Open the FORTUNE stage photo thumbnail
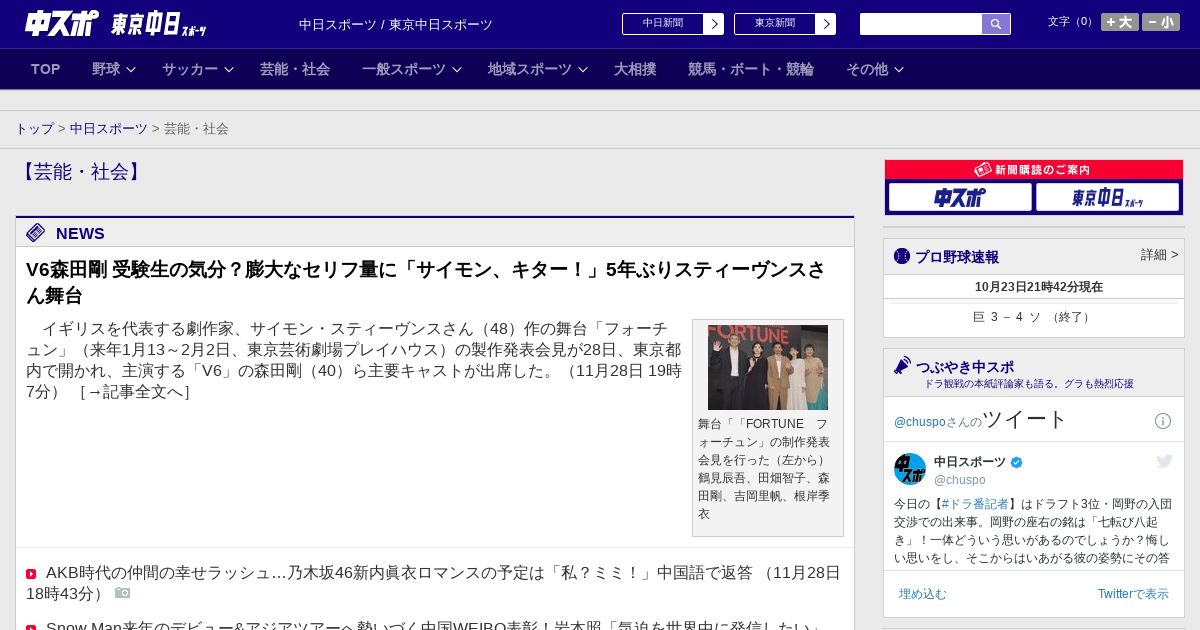The width and height of the screenshot is (1200, 630). 768,367
